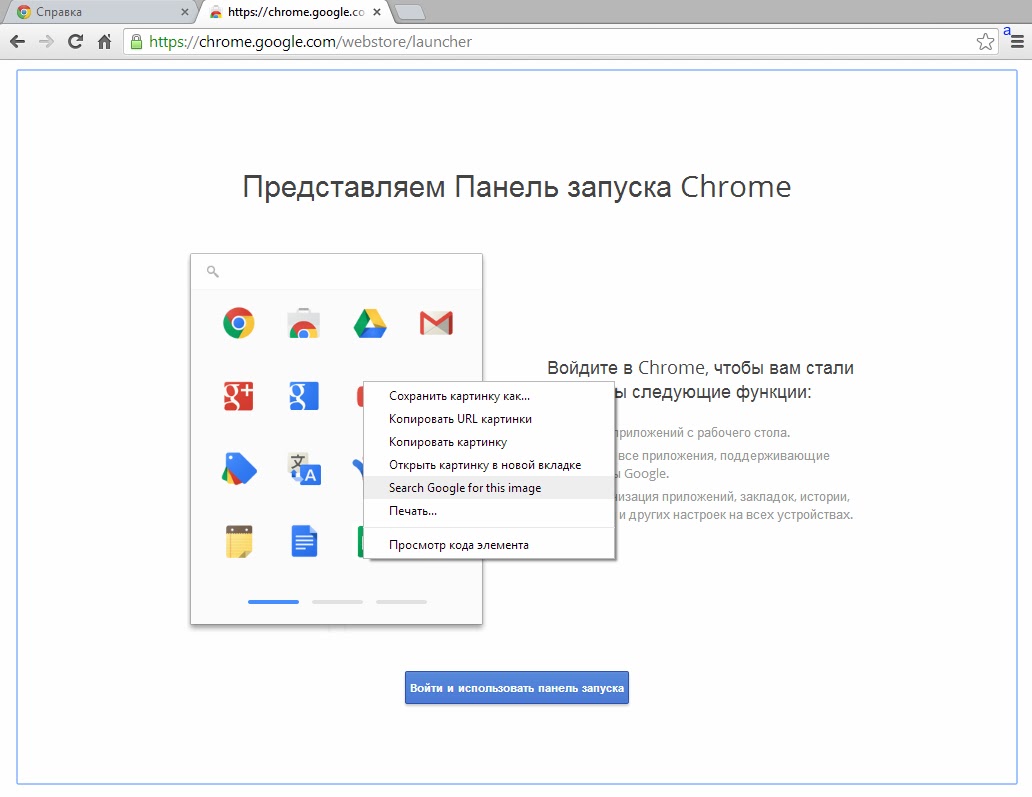This screenshot has height=797, width=1032.
Task: Reload the page with the refresh icon
Action: point(76,42)
